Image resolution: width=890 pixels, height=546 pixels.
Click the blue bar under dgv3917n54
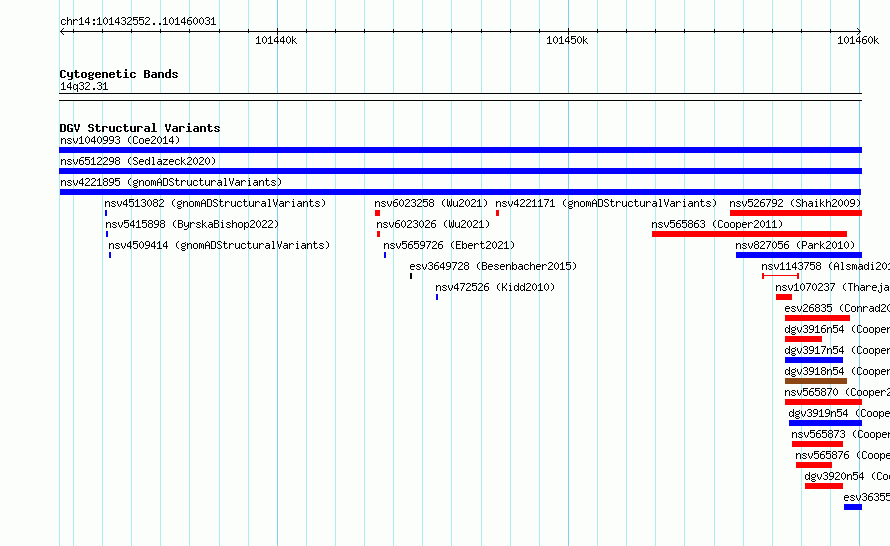814,360
